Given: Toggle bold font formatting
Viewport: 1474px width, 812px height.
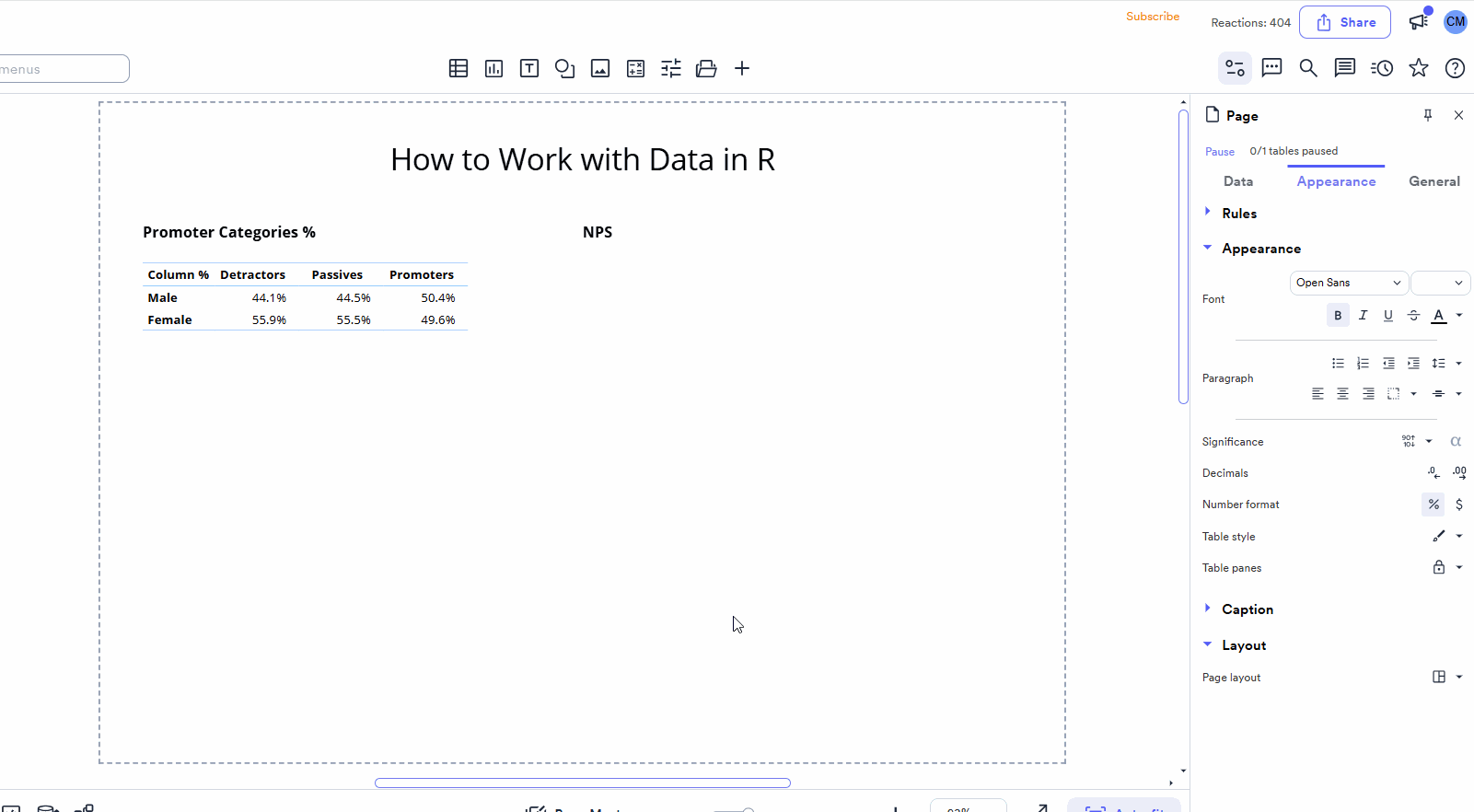Looking at the screenshot, I should tap(1338, 316).
